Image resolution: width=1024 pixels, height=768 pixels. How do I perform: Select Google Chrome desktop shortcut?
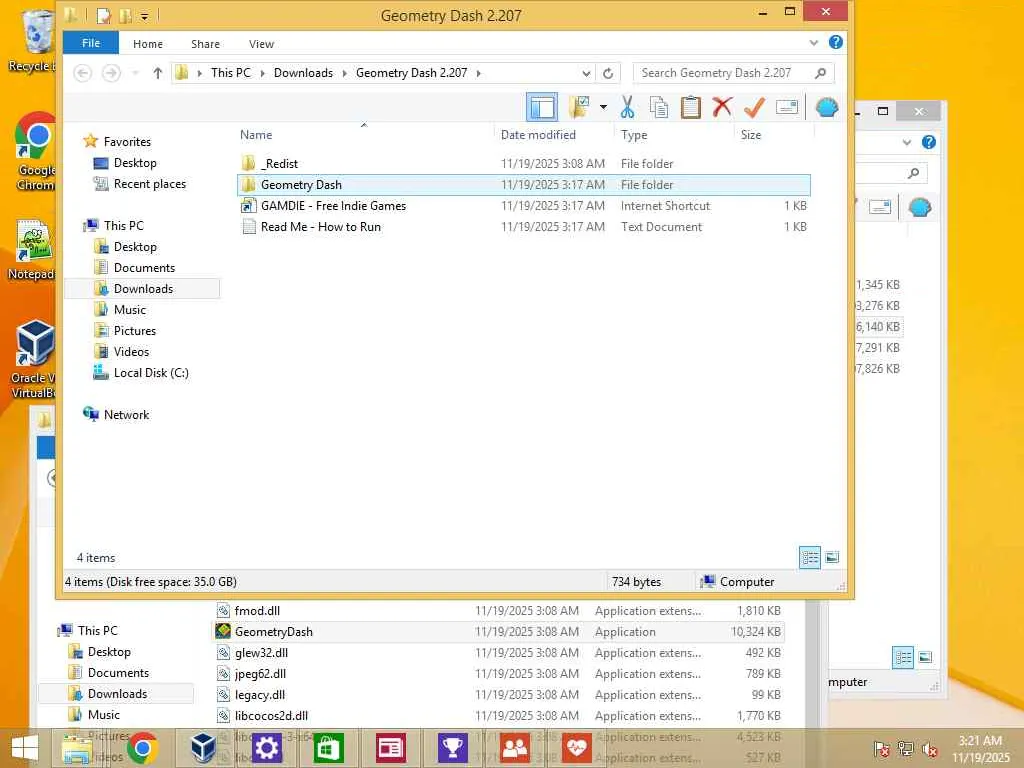pos(35,152)
